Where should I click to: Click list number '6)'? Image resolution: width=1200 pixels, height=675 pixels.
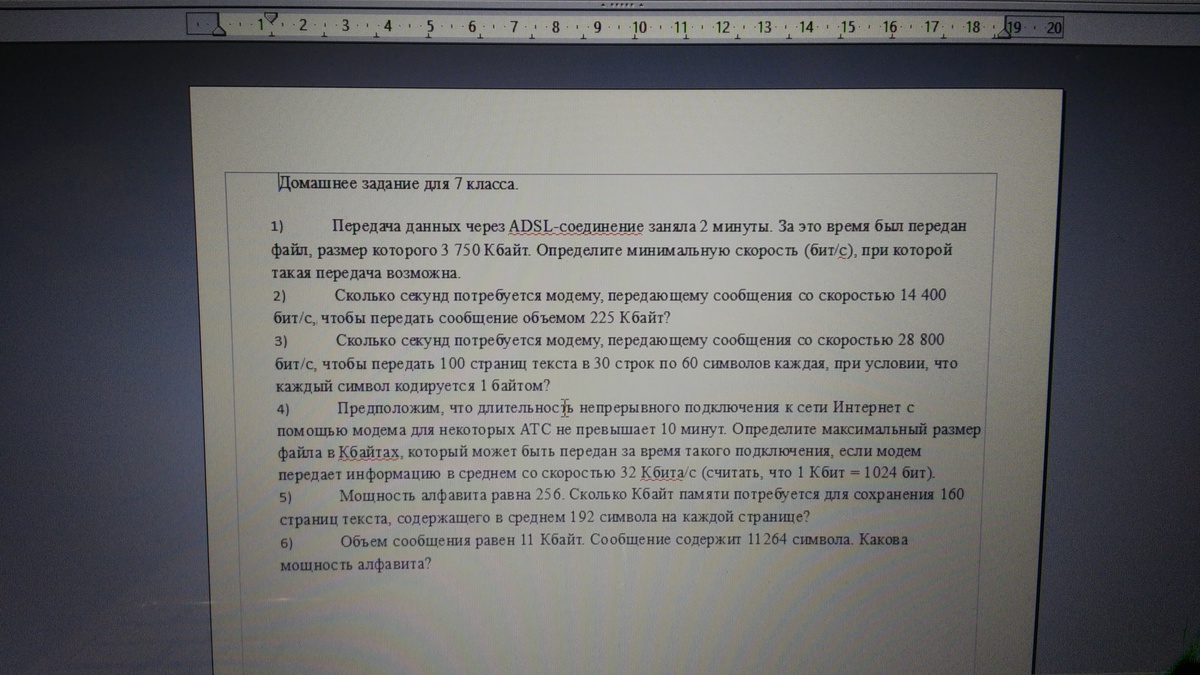(285, 544)
